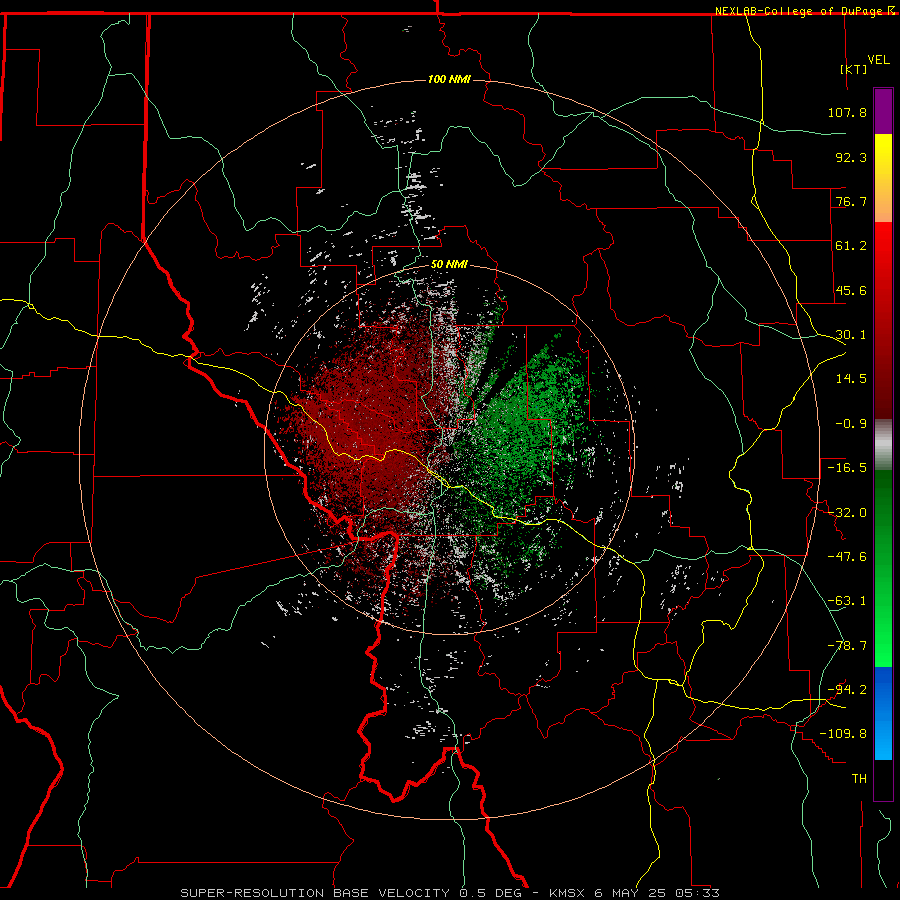900x900 pixels.
Task: Click the -109.8 velocity scale value
Action: [843, 734]
